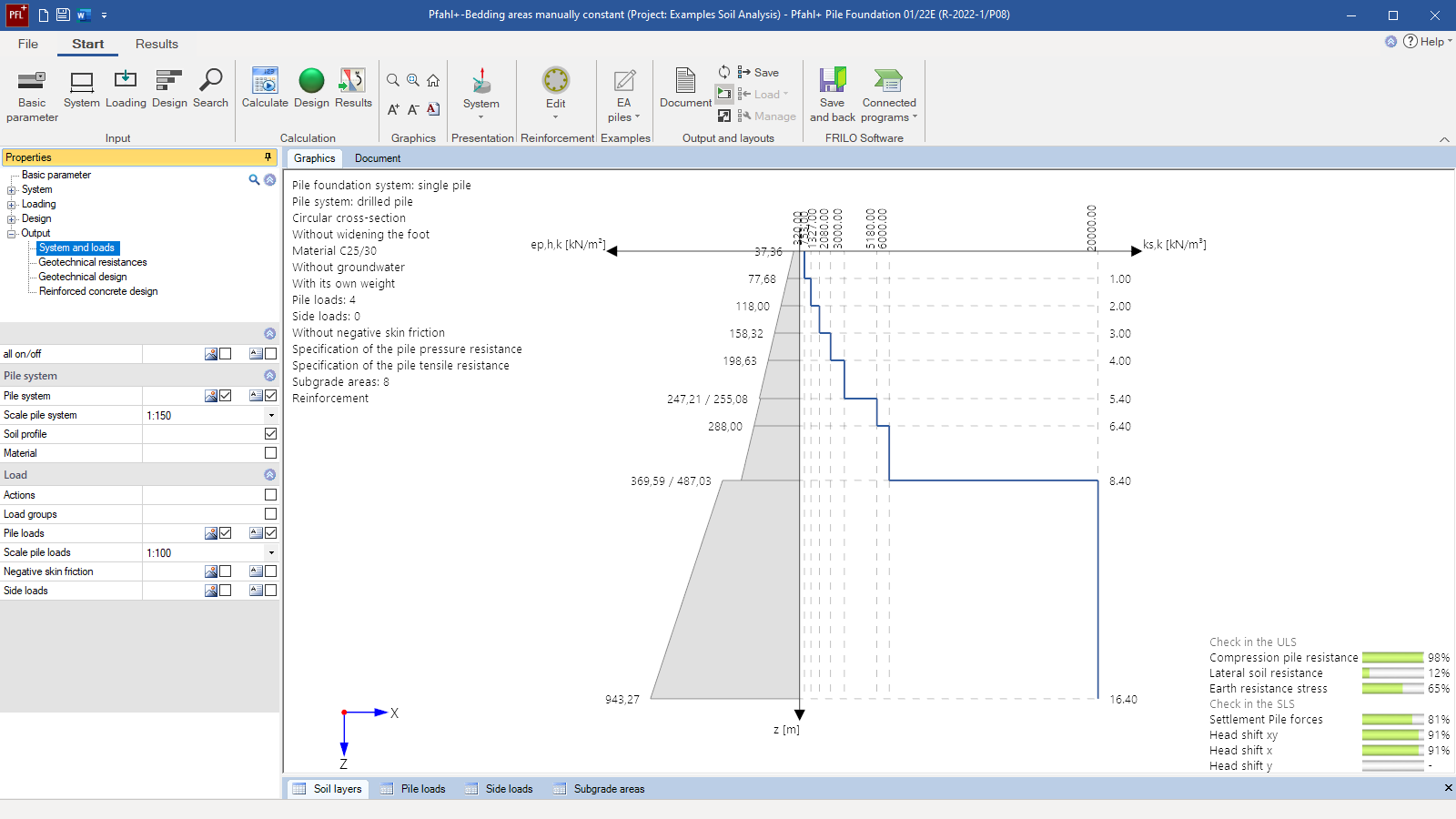The image size is (1456, 819).
Task: Click the new file icon in title bar
Action: tap(43, 15)
